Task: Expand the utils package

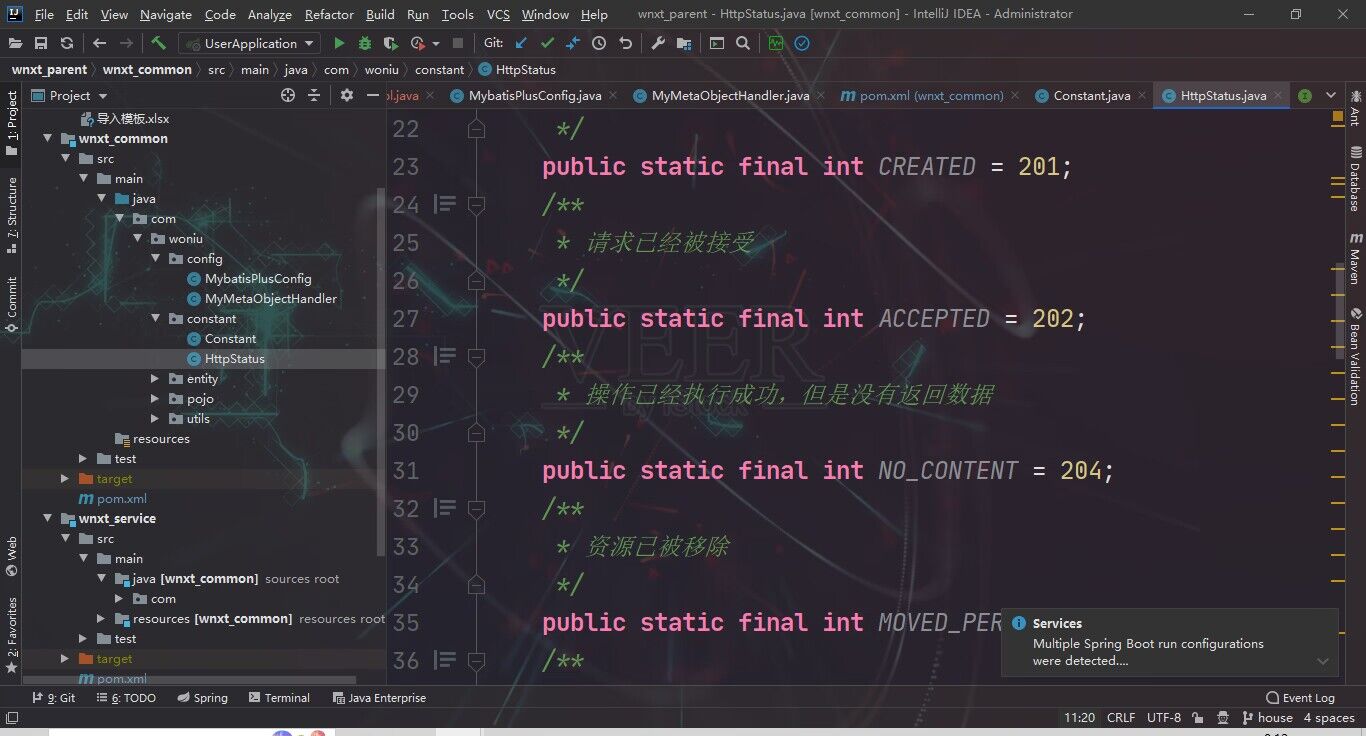Action: coord(155,418)
